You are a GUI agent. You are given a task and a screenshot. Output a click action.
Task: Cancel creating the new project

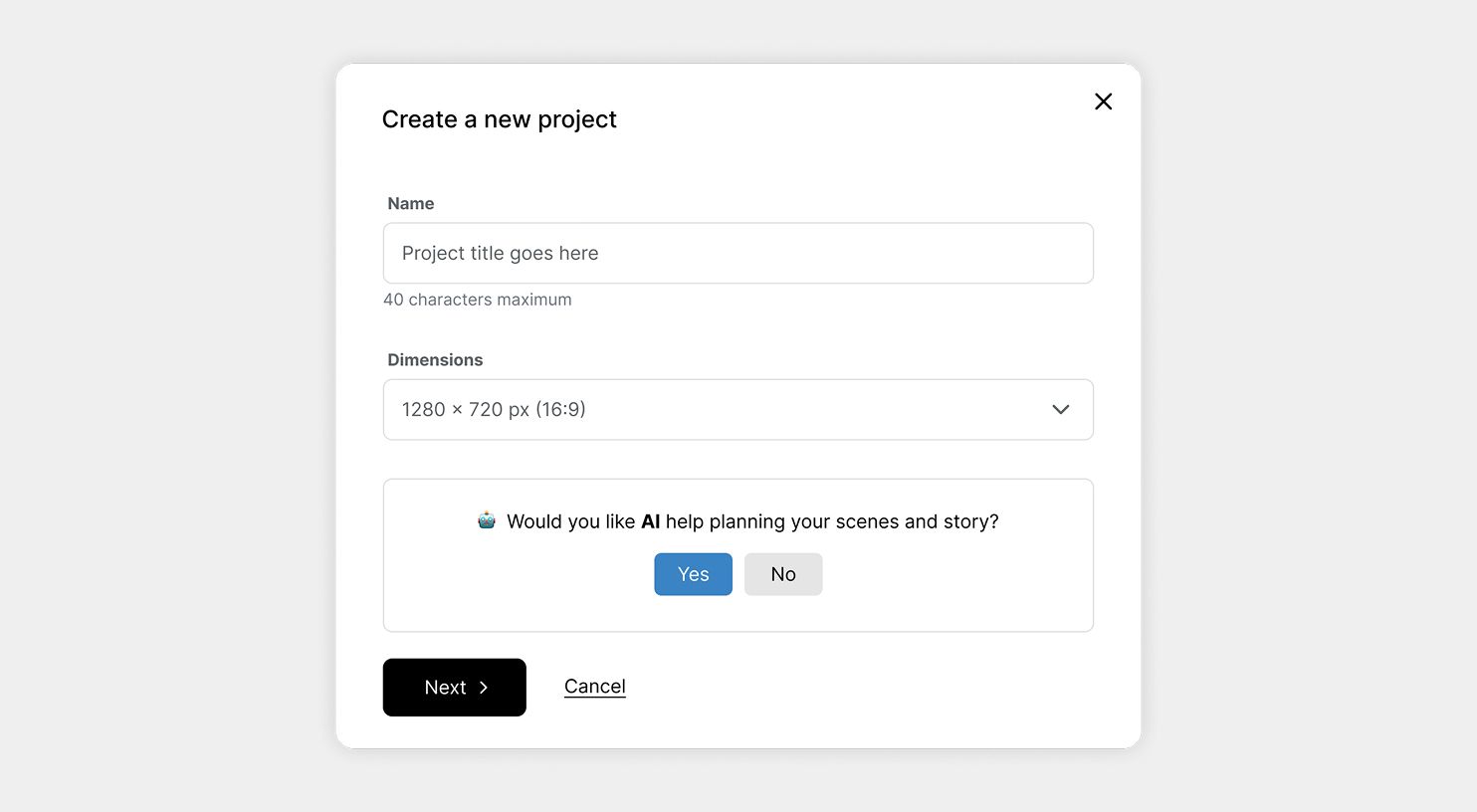[594, 686]
